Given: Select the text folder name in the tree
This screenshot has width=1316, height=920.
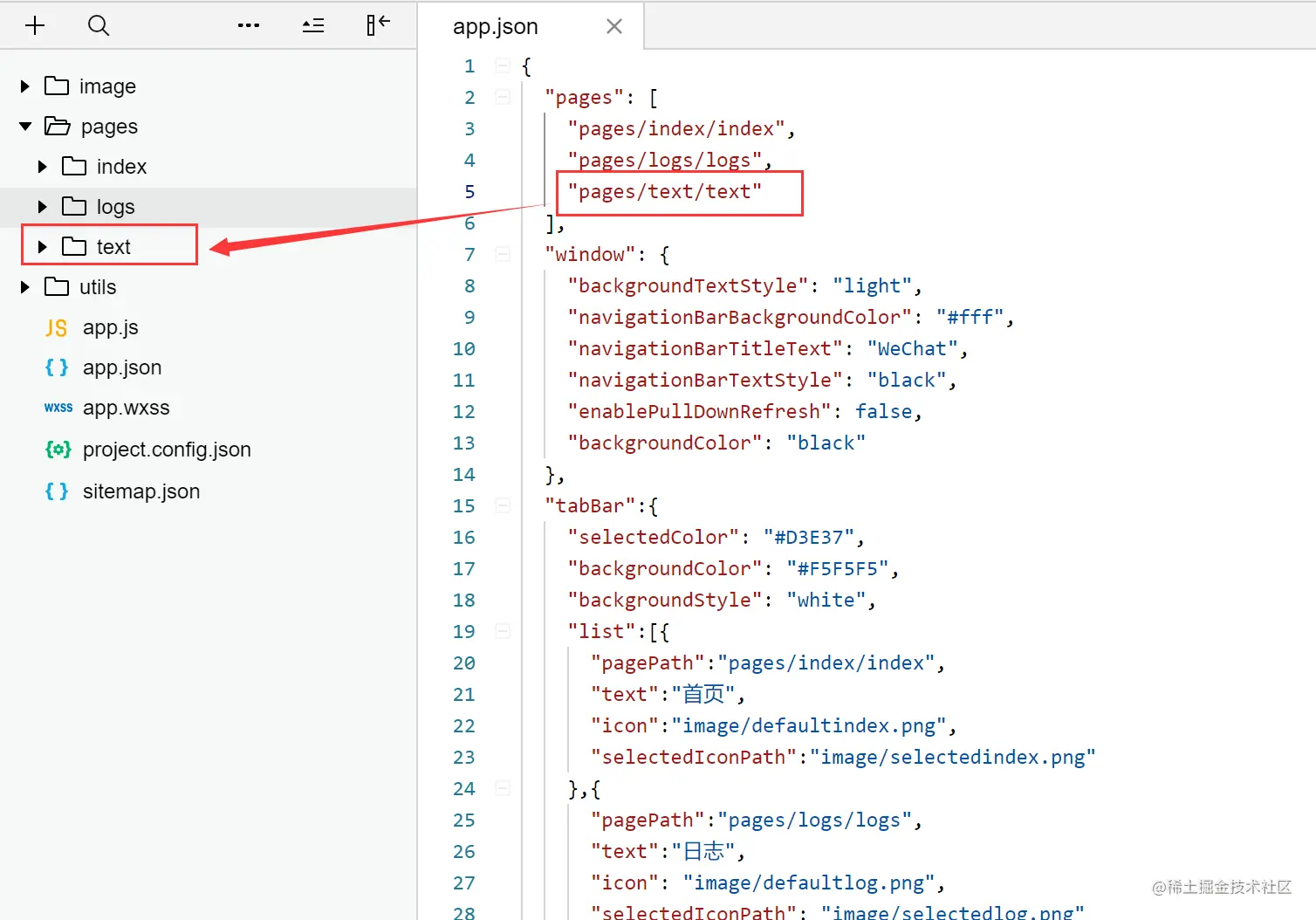Looking at the screenshot, I should click(113, 247).
